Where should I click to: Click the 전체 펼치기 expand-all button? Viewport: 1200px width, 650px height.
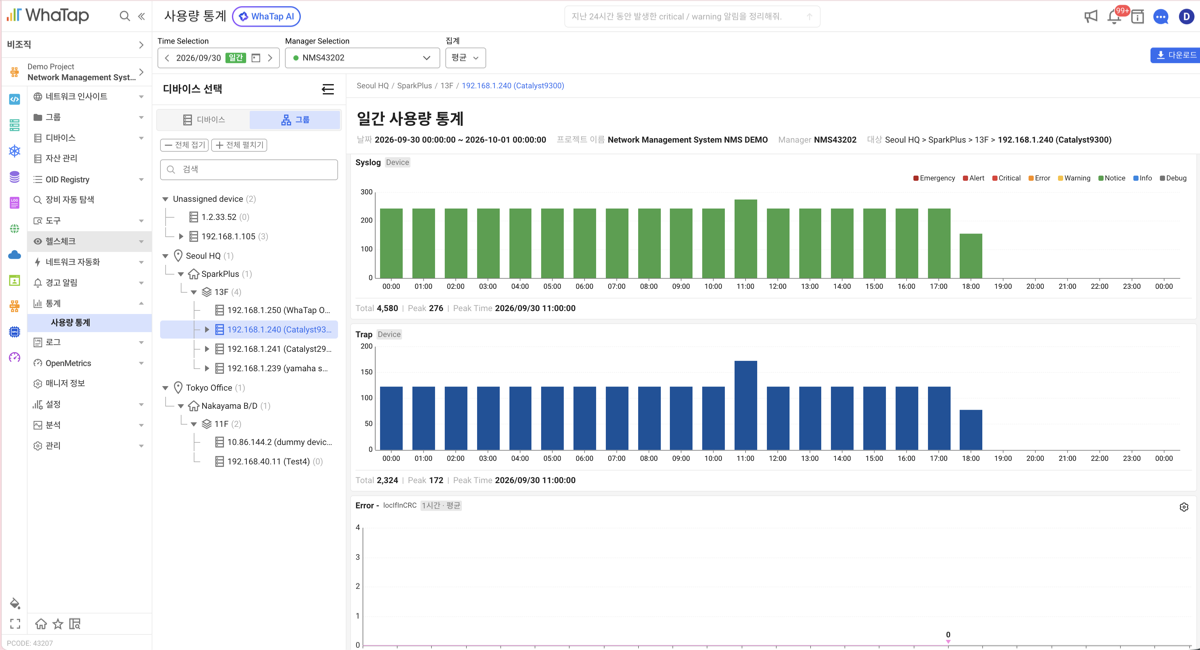[x=240, y=145]
